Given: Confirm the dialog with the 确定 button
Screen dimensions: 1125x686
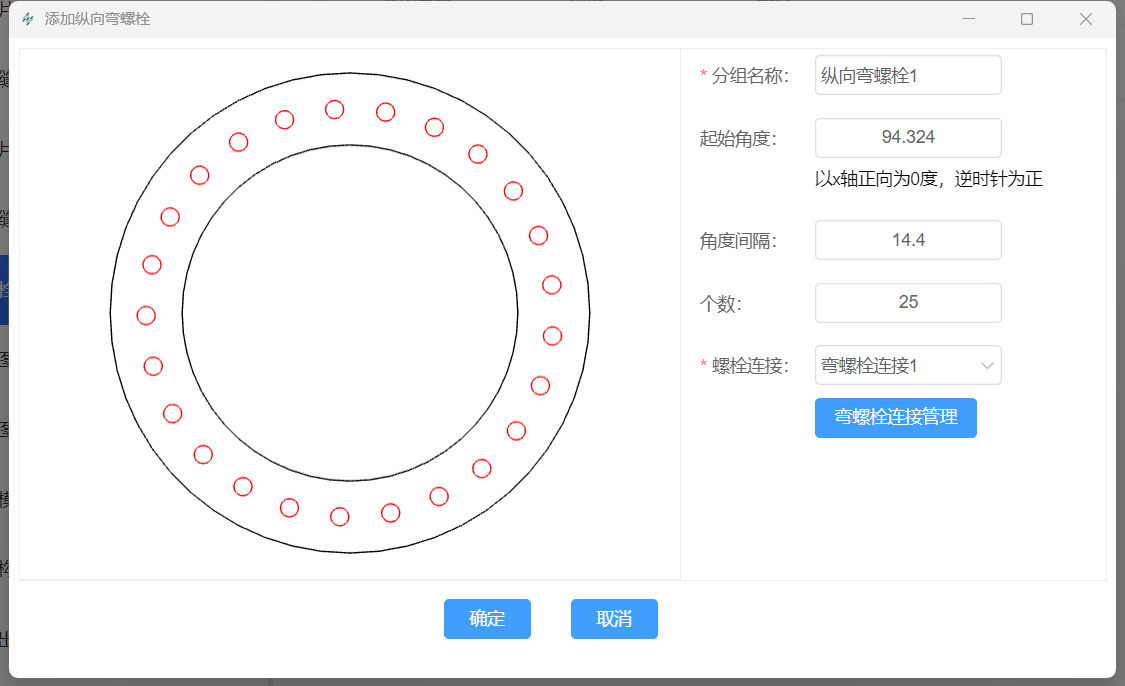Looking at the screenshot, I should (x=487, y=618).
